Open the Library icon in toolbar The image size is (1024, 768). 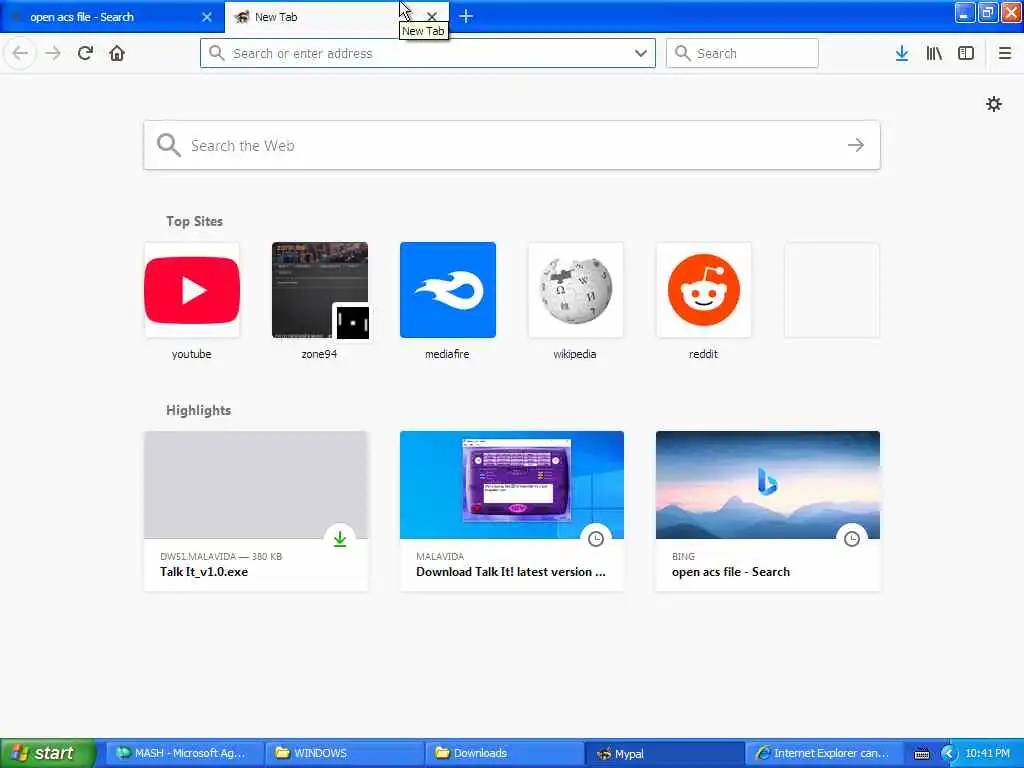pyautogui.click(x=934, y=53)
